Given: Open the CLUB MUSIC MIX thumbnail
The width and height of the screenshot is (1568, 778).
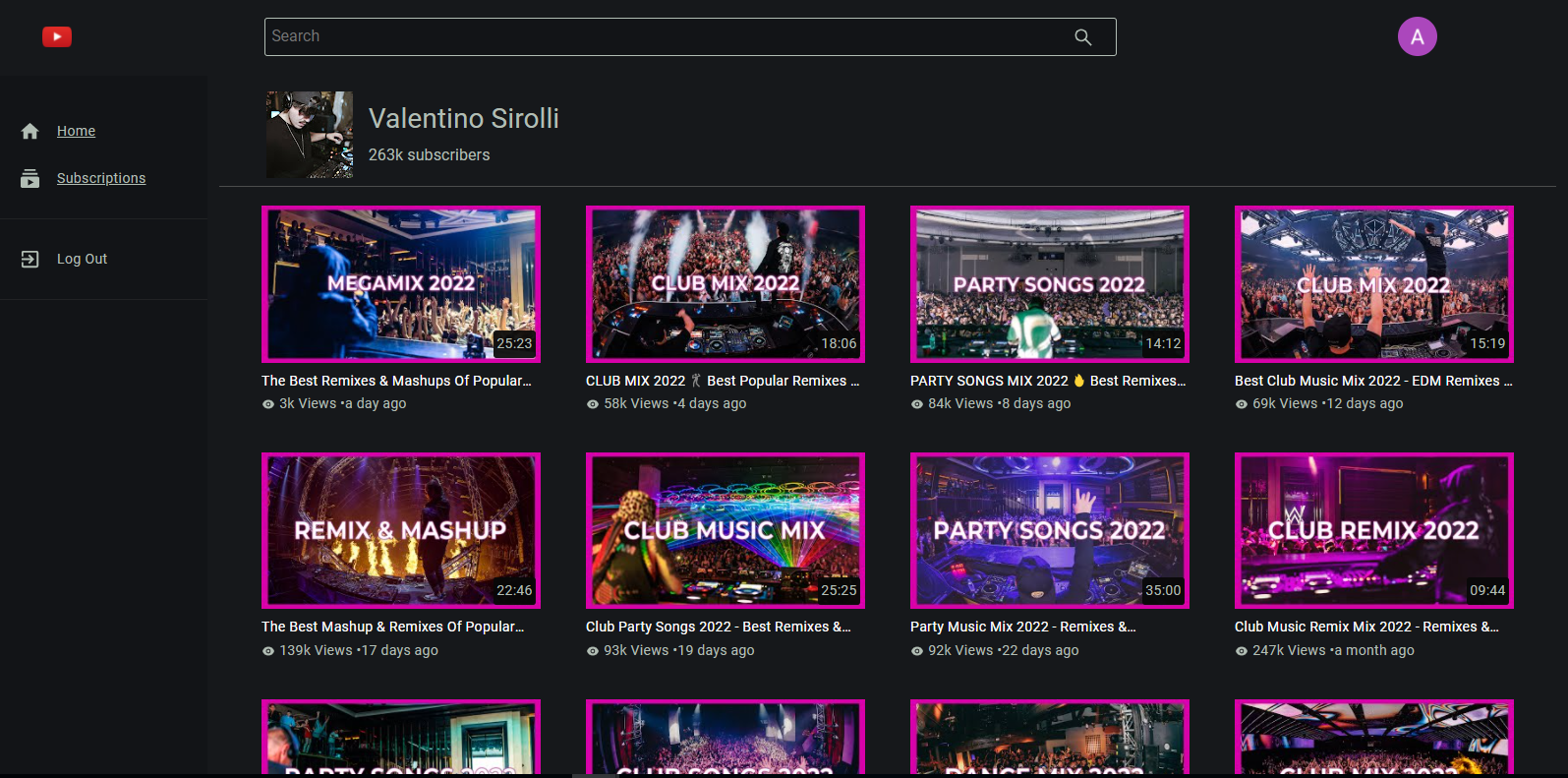Looking at the screenshot, I should click(x=726, y=531).
